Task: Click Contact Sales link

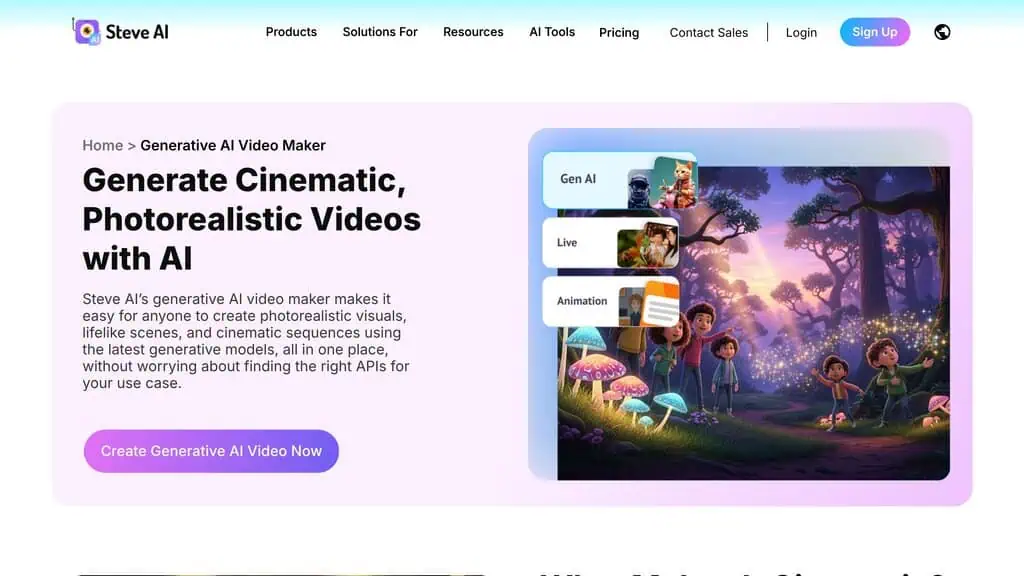Action: point(709,33)
